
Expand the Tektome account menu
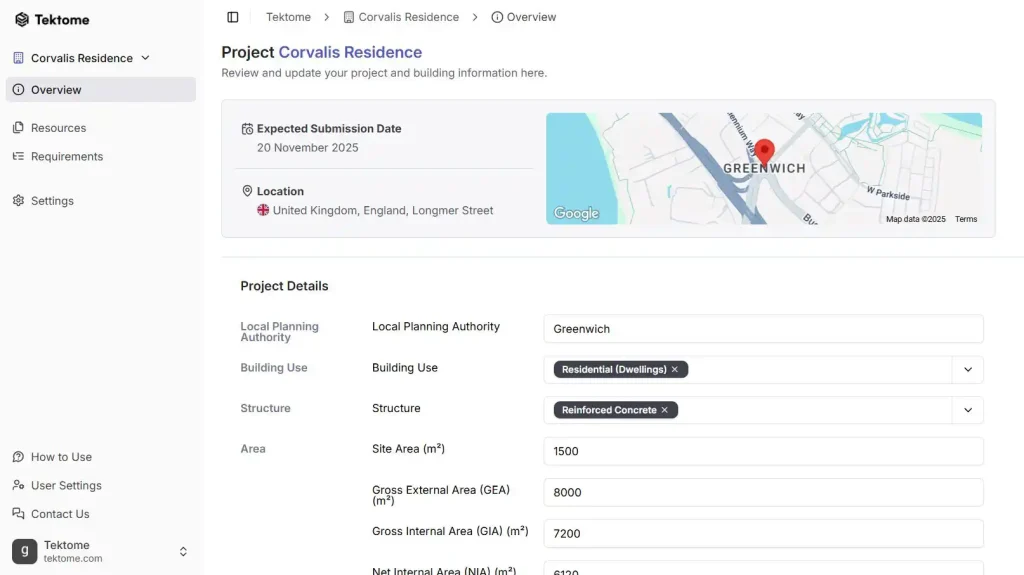click(183, 551)
